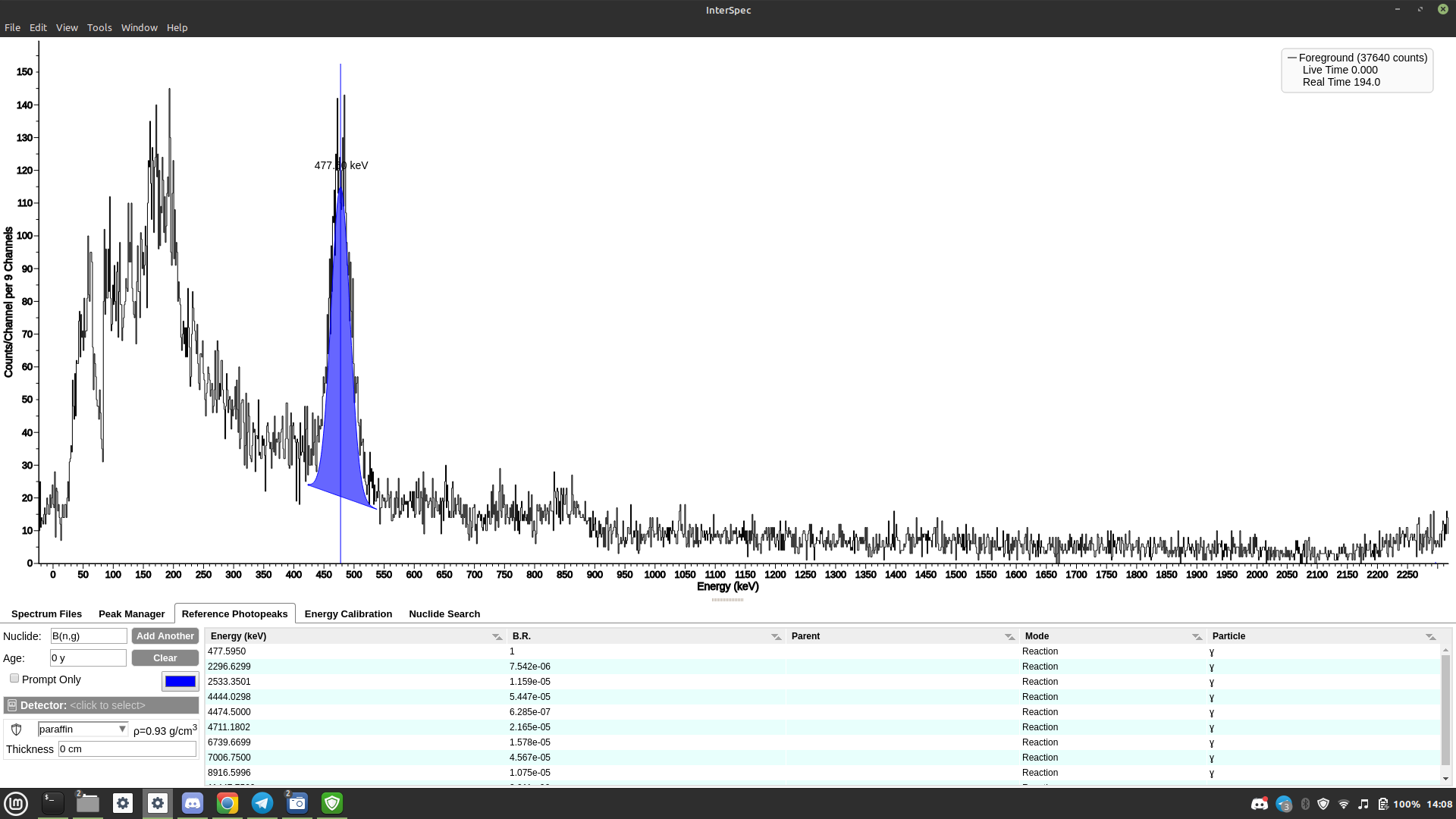Enable the Prompt Only checkbox
1456x819 pixels.
tap(14, 679)
